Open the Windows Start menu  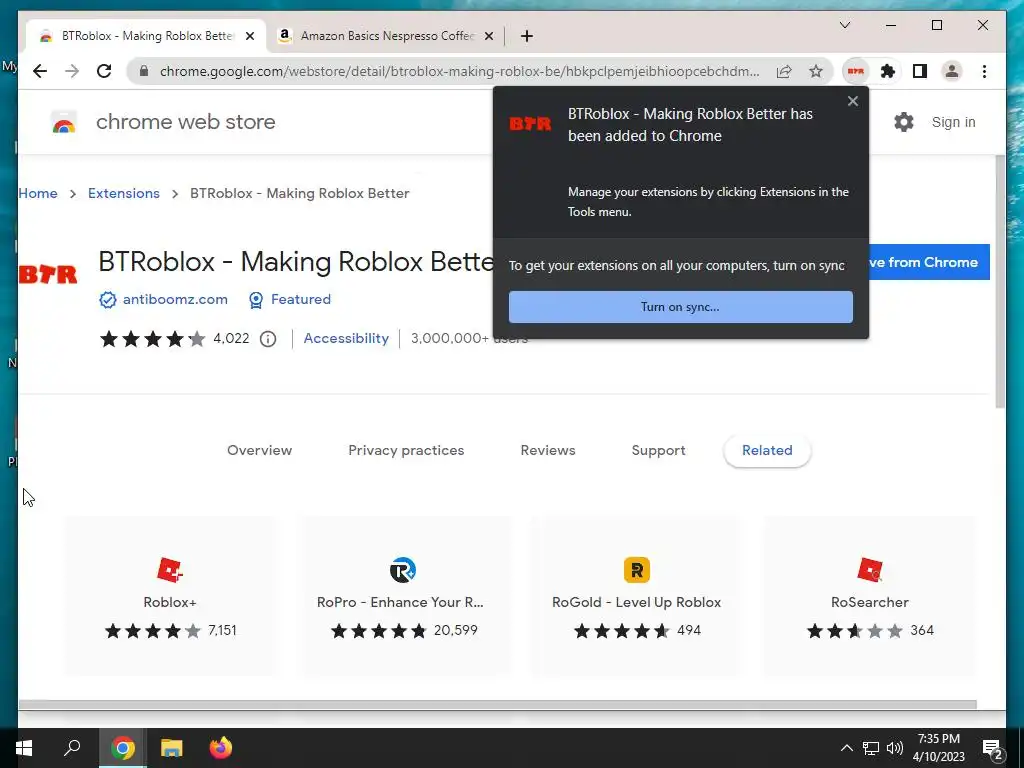pyautogui.click(x=24, y=748)
